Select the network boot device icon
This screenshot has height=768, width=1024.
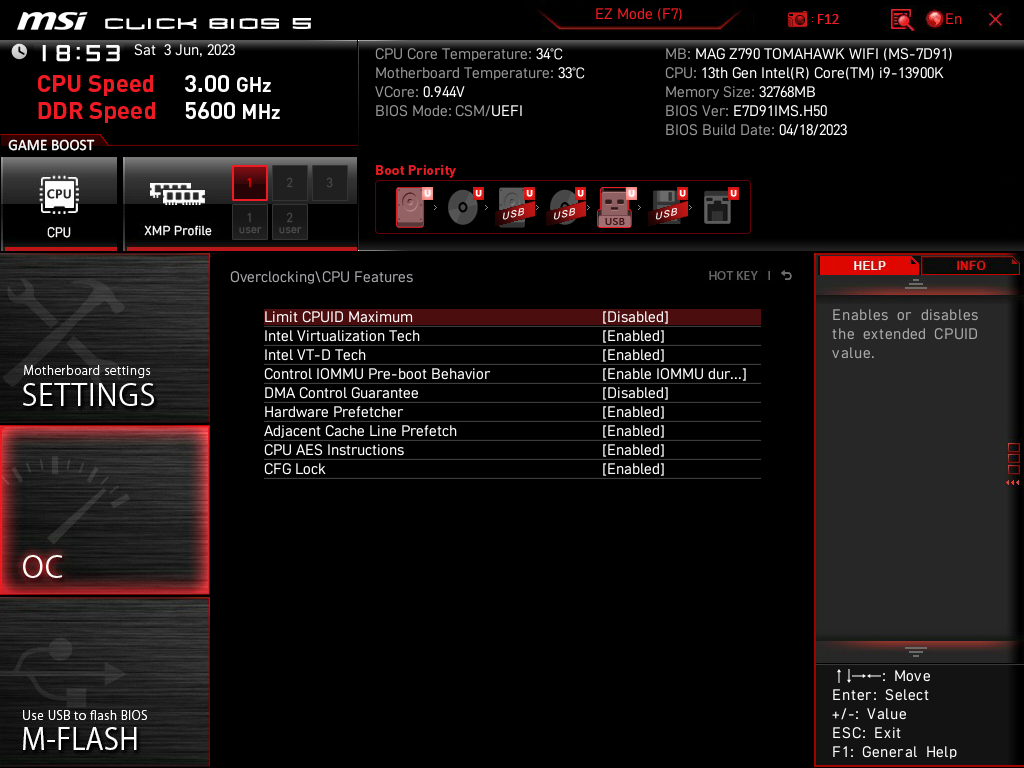pyautogui.click(x=720, y=207)
